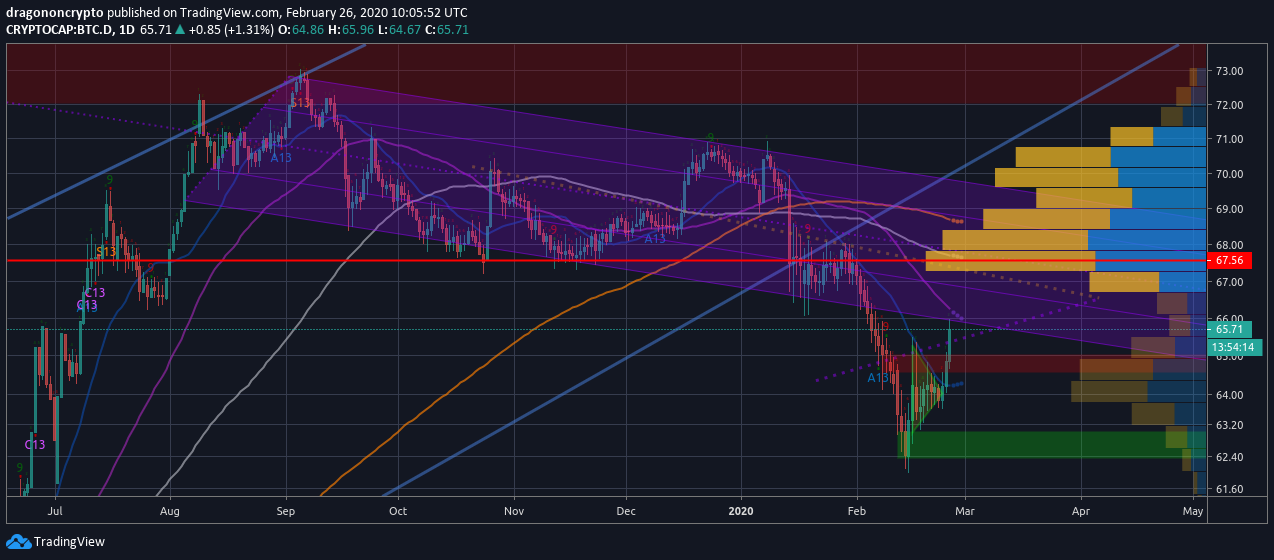Click the Mar label on time axis
1274x560 pixels.
click(964, 510)
